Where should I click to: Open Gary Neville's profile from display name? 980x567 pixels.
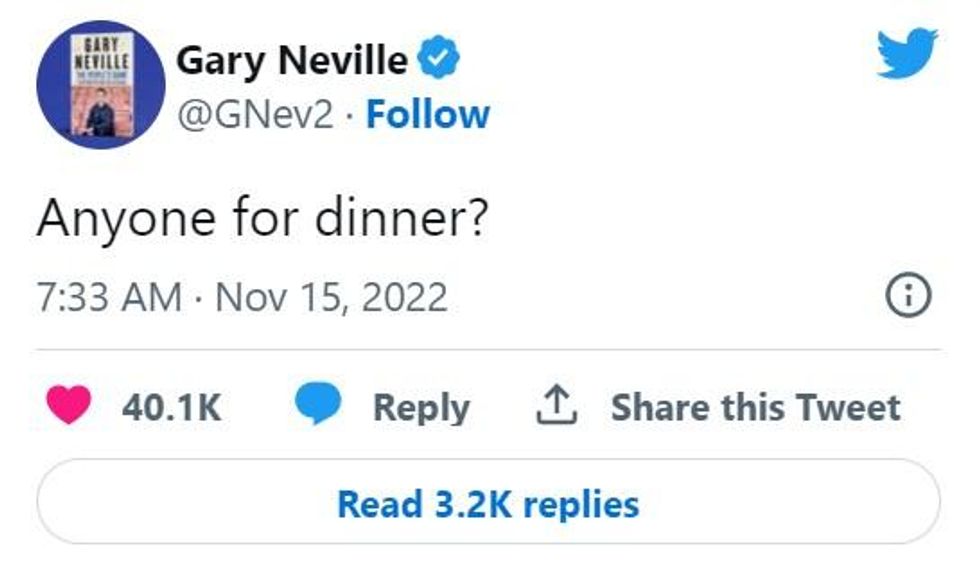[292, 61]
